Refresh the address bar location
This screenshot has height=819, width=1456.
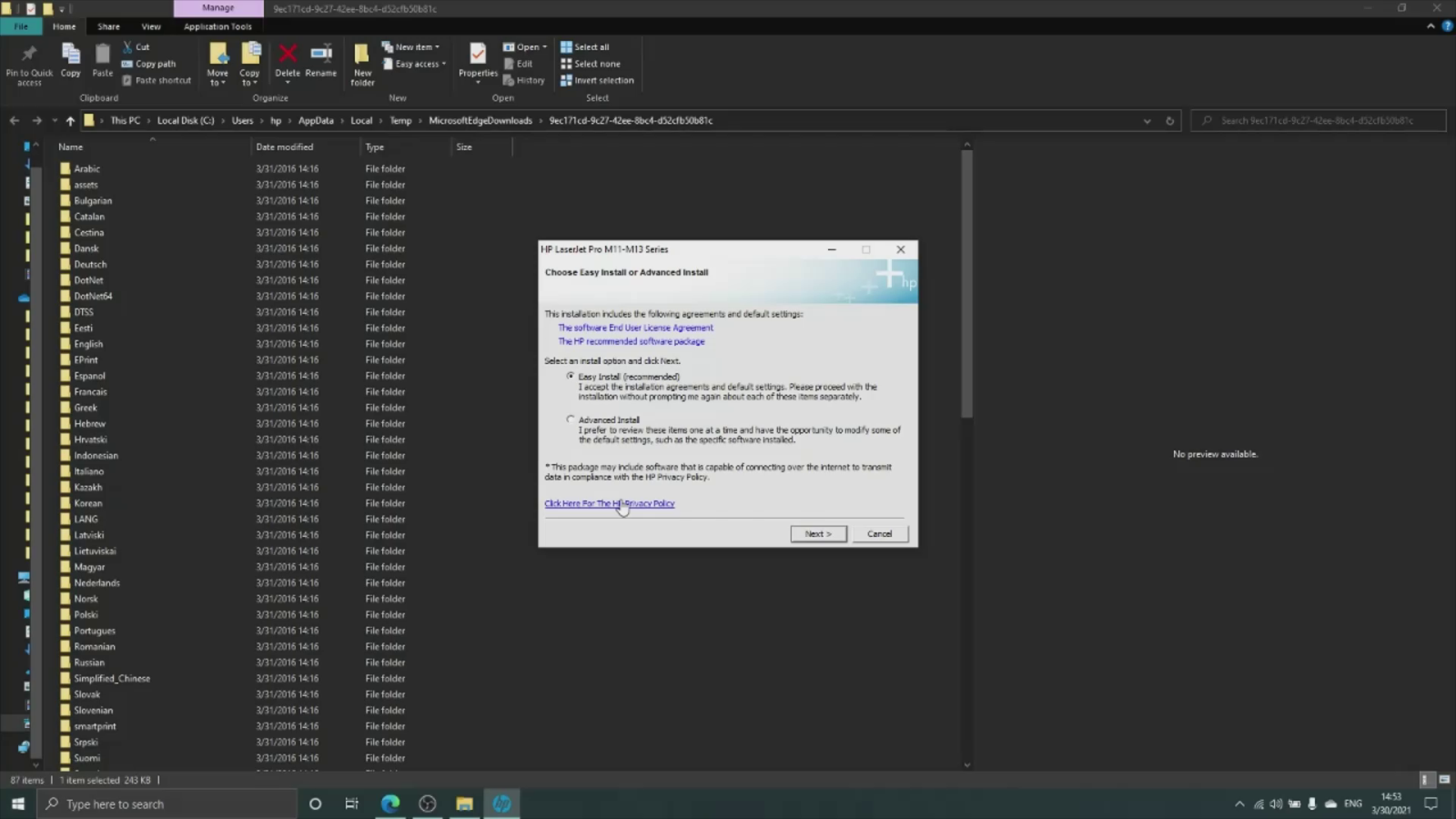[1170, 120]
